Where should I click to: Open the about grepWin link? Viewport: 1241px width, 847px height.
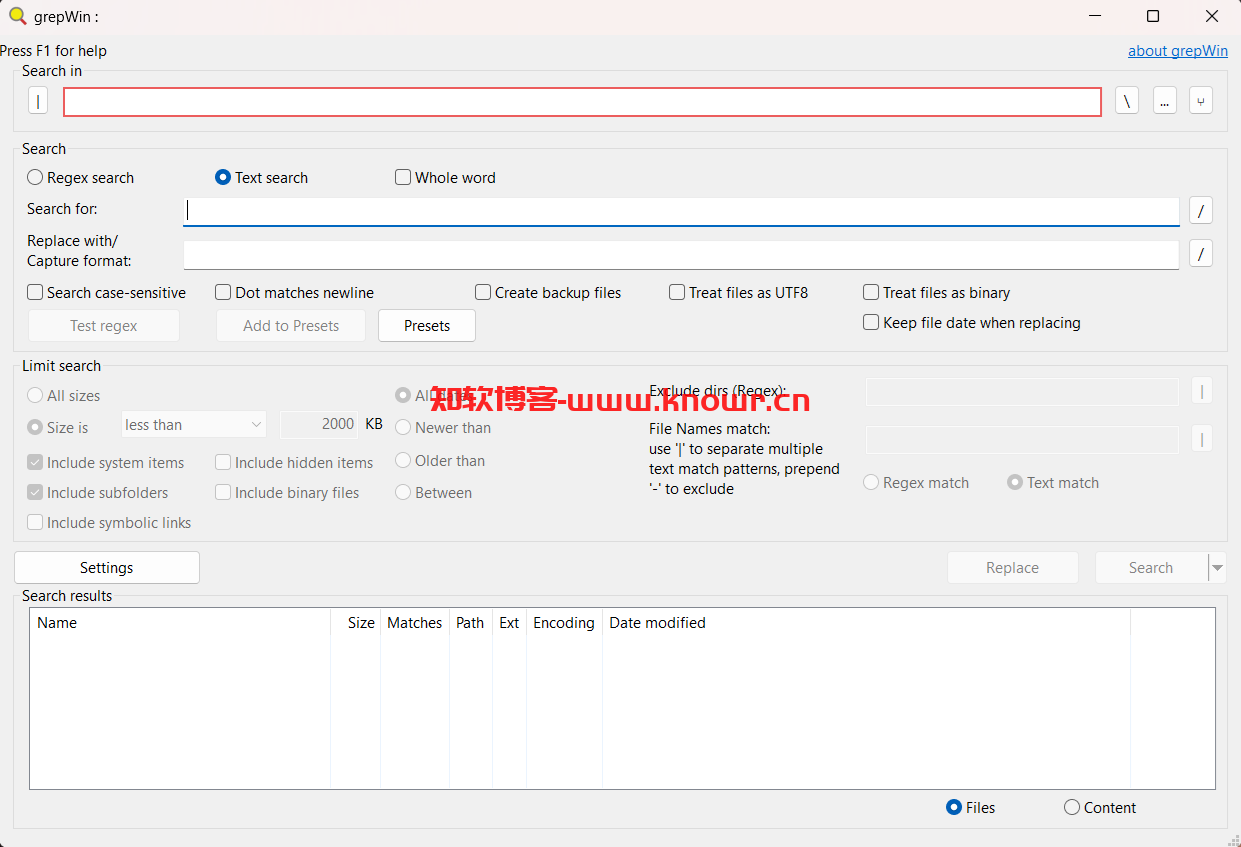(1178, 51)
